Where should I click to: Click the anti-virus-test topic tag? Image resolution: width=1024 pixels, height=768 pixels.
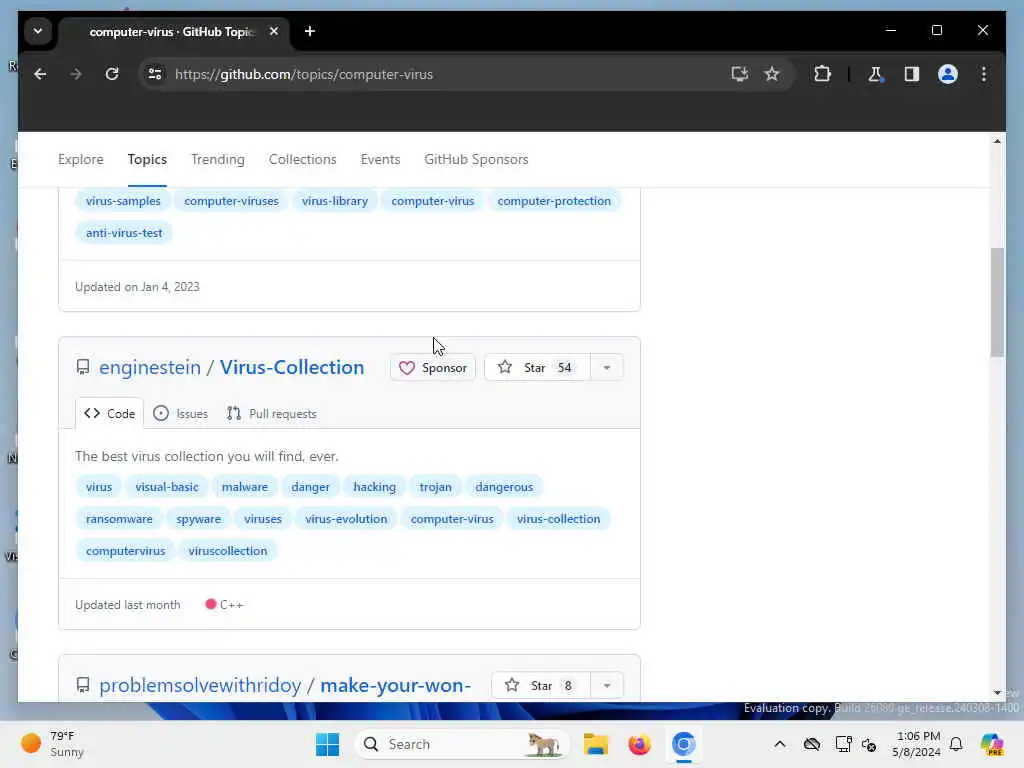(x=124, y=233)
